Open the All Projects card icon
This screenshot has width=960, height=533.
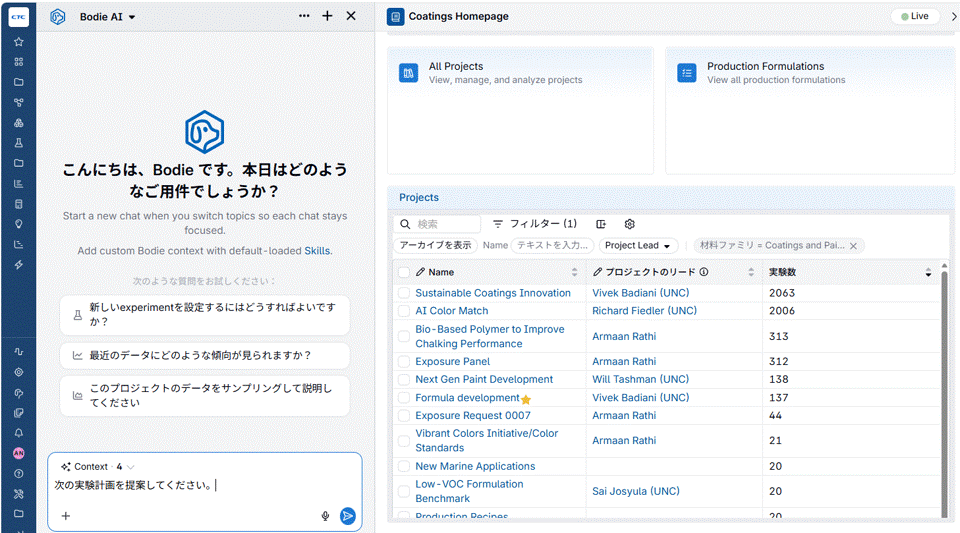(408, 73)
